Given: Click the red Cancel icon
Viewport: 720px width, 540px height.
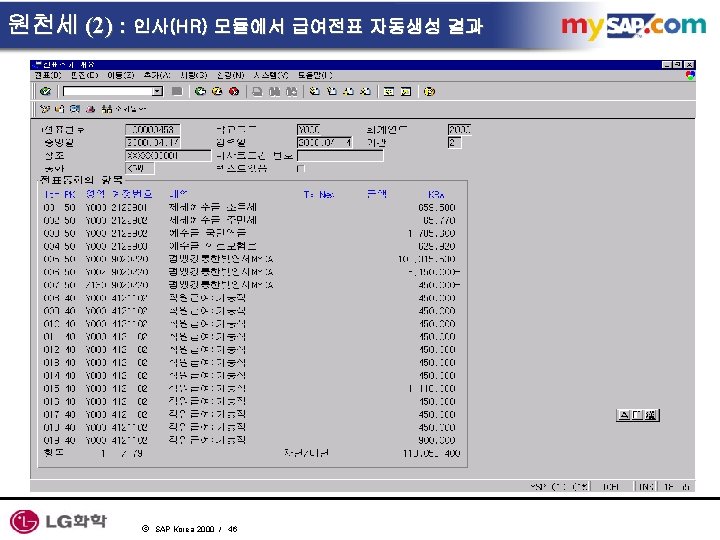Looking at the screenshot, I should tap(234, 91).
